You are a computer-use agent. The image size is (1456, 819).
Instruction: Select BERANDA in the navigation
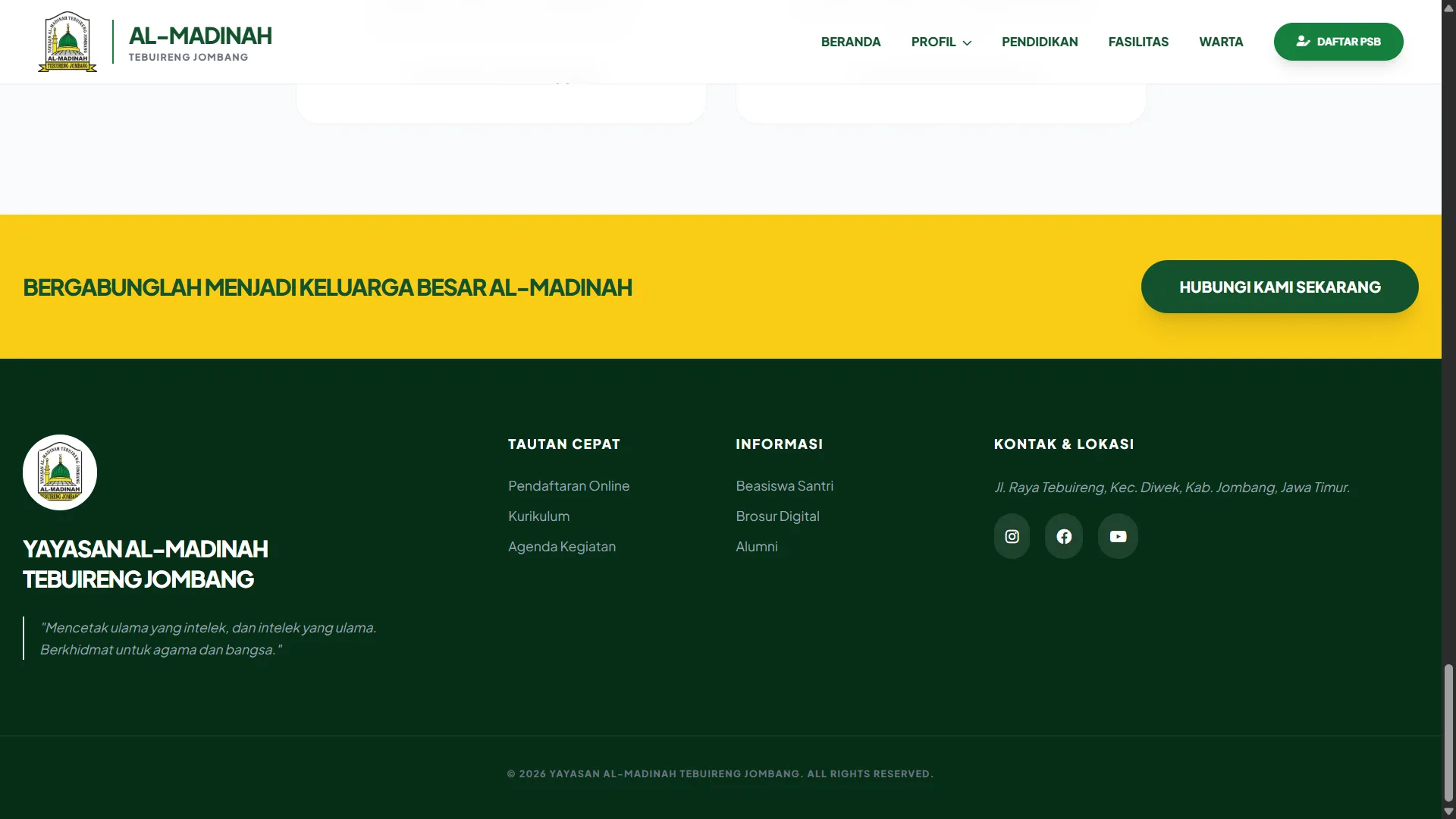851,42
